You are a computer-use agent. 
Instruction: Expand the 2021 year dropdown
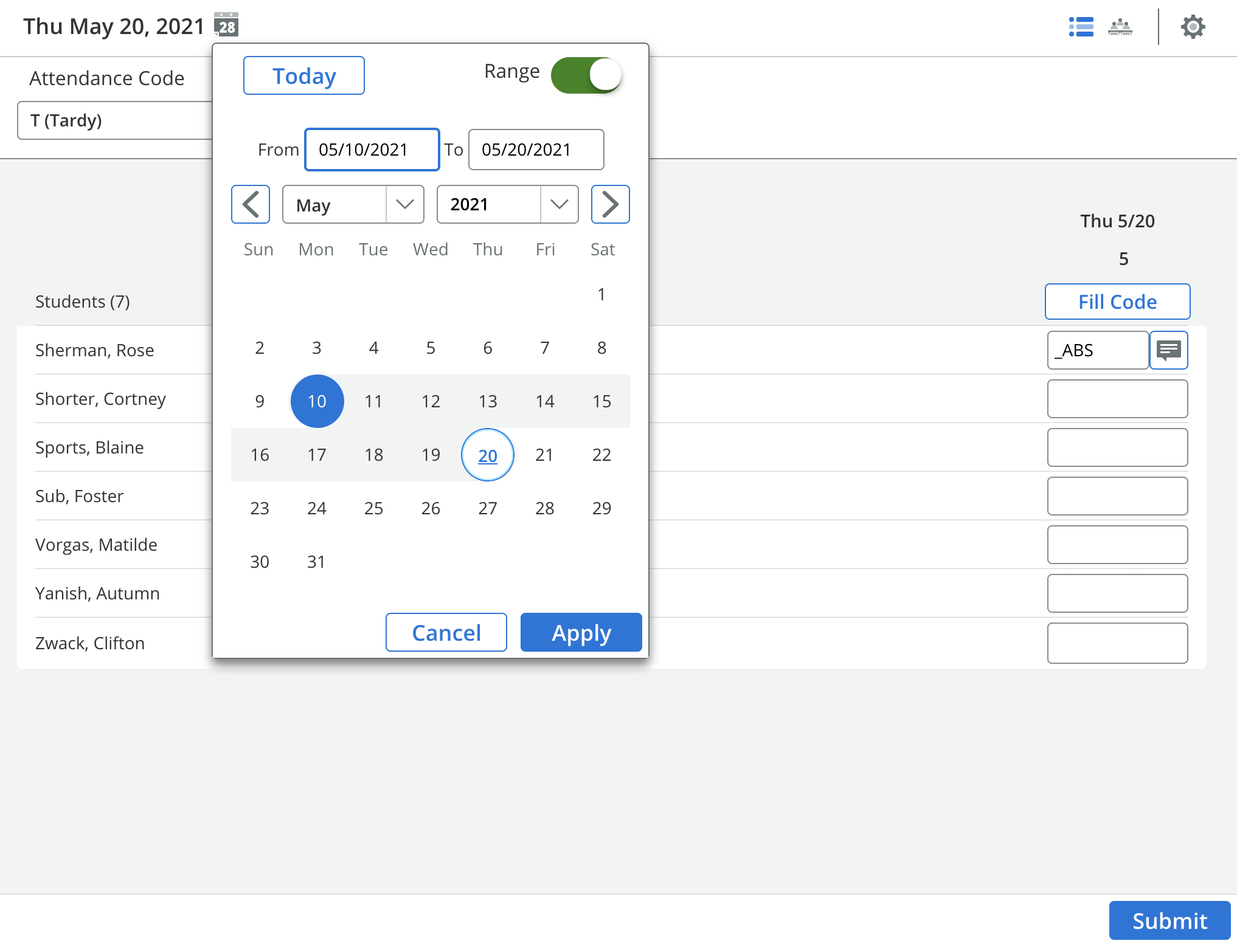tap(507, 204)
